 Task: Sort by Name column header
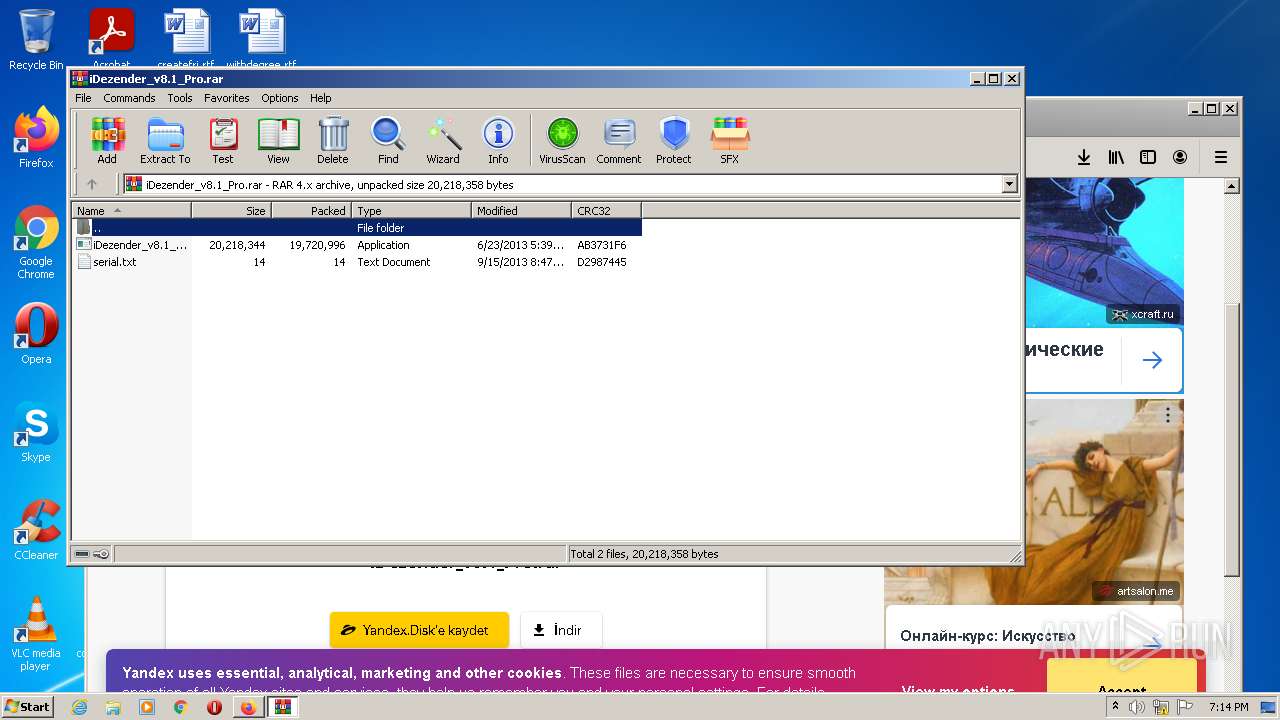[132, 210]
